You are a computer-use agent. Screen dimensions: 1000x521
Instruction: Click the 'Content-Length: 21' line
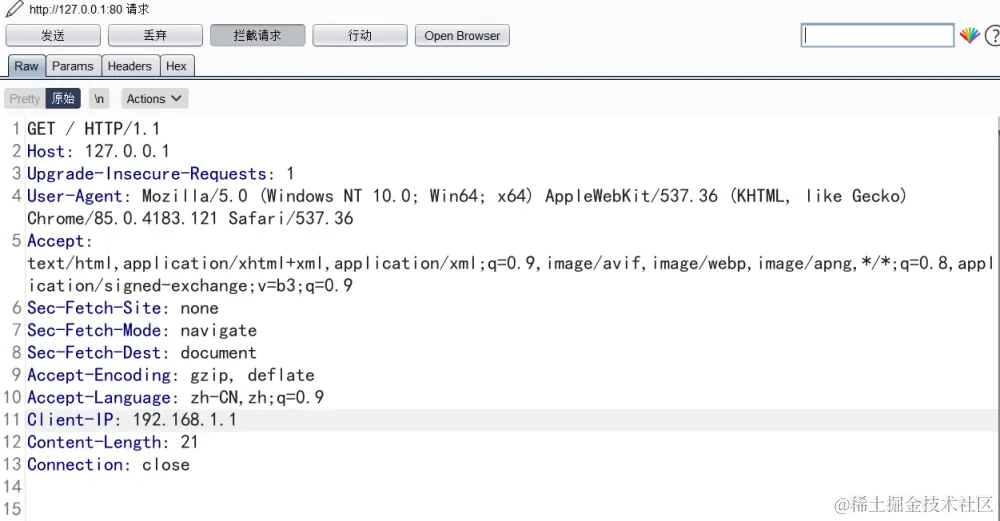(x=112, y=442)
